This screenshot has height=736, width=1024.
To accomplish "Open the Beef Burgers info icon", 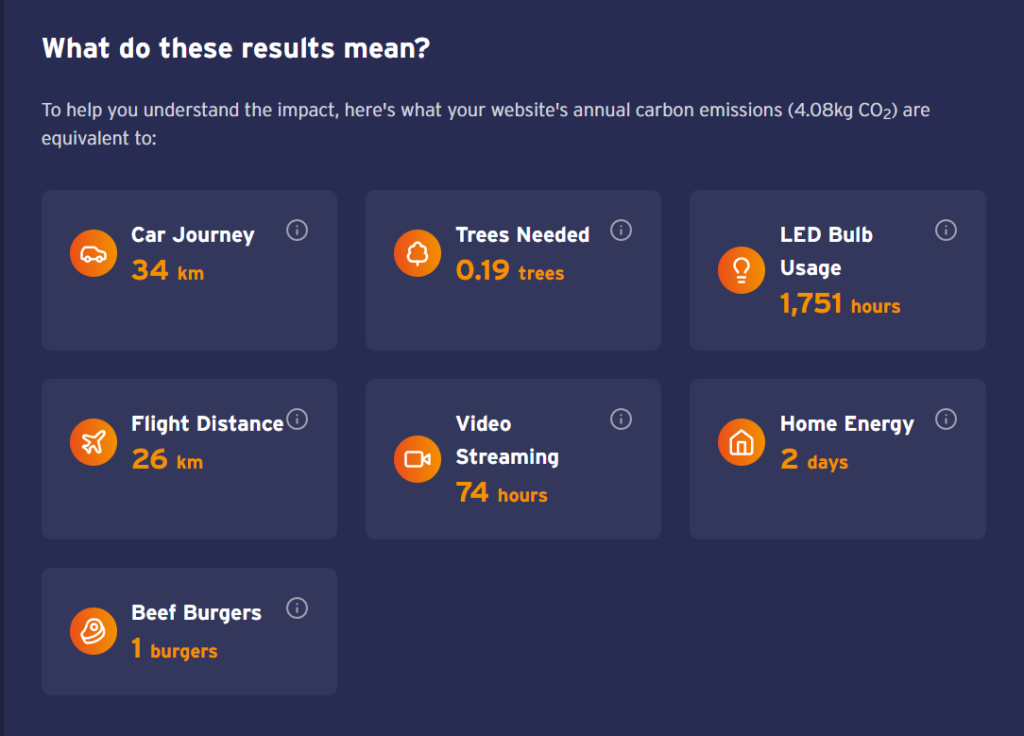I will click(297, 608).
